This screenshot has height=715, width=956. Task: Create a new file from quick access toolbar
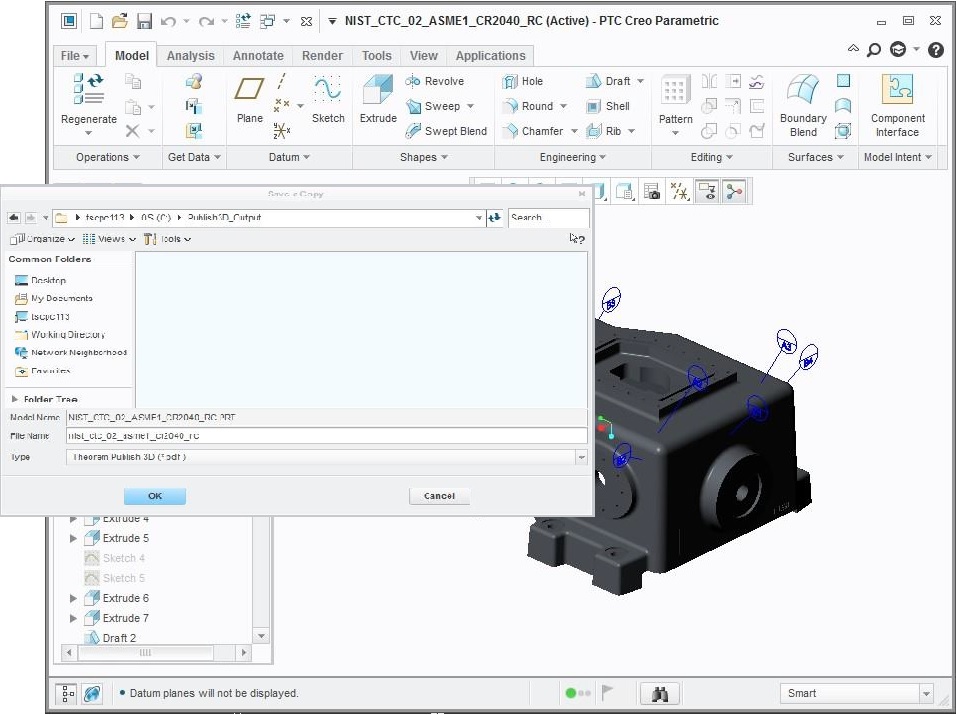coord(96,21)
